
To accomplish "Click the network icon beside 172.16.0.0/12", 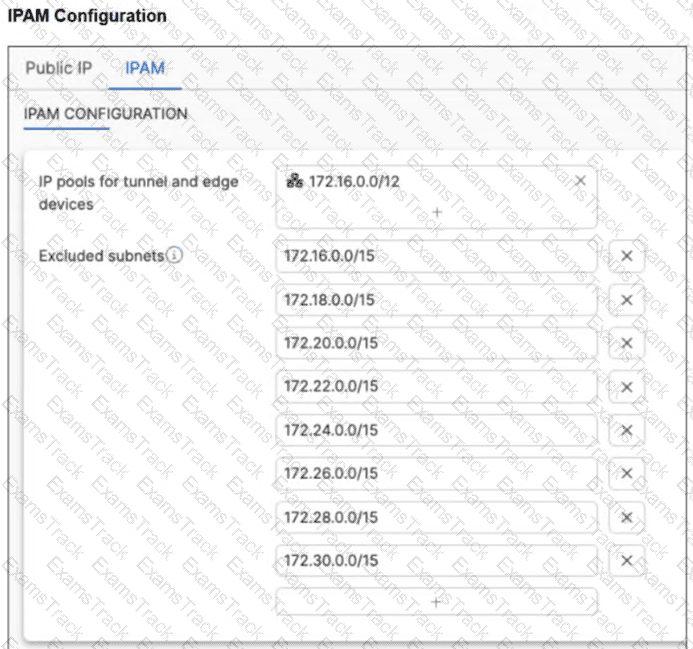I will click(294, 181).
